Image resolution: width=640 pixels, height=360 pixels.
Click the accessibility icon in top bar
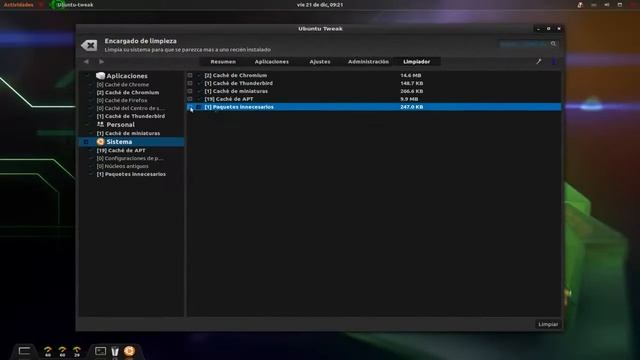click(580, 5)
